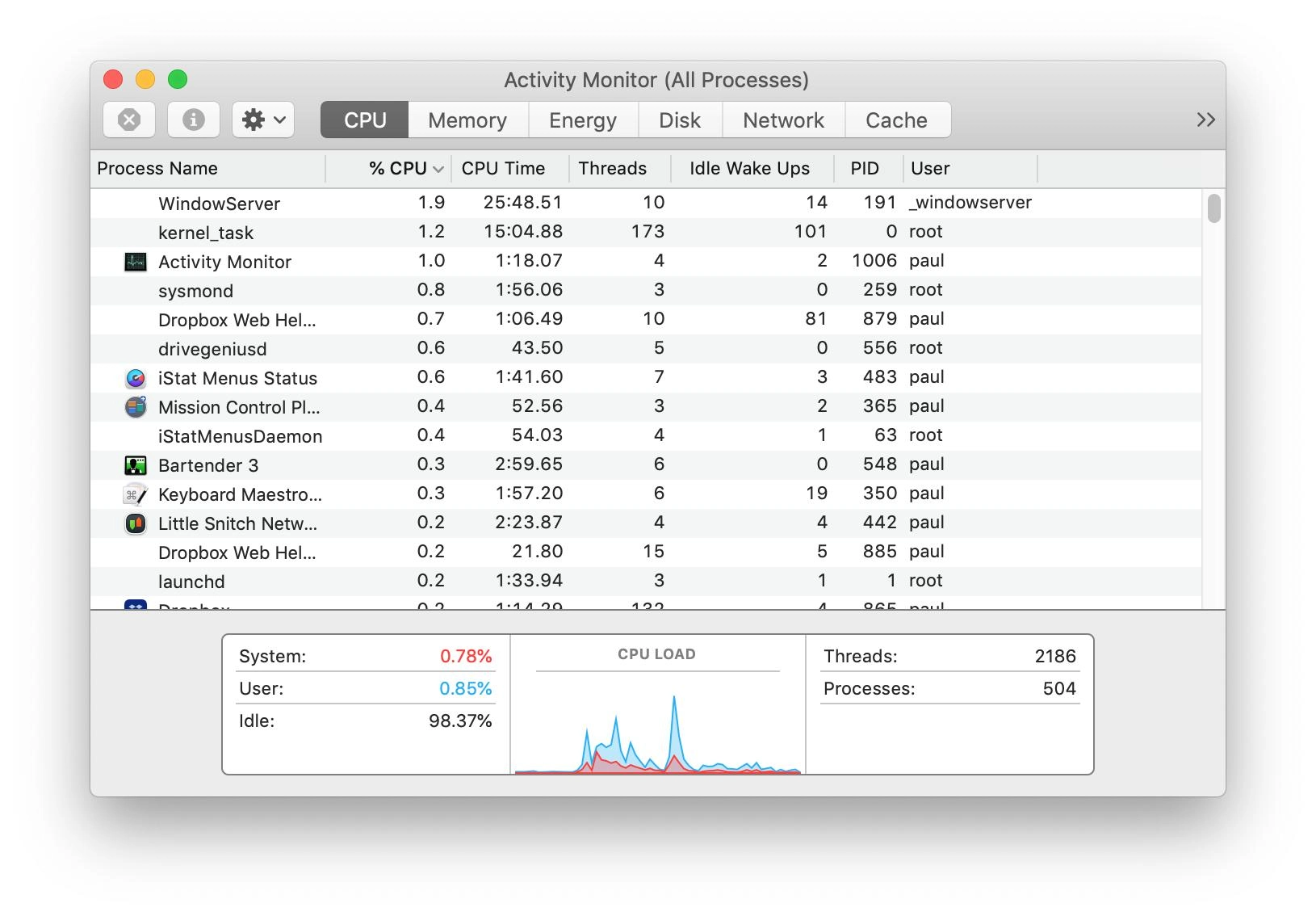Click the _windowserver user cell
This screenshot has height=916, width=1316.
(970, 202)
